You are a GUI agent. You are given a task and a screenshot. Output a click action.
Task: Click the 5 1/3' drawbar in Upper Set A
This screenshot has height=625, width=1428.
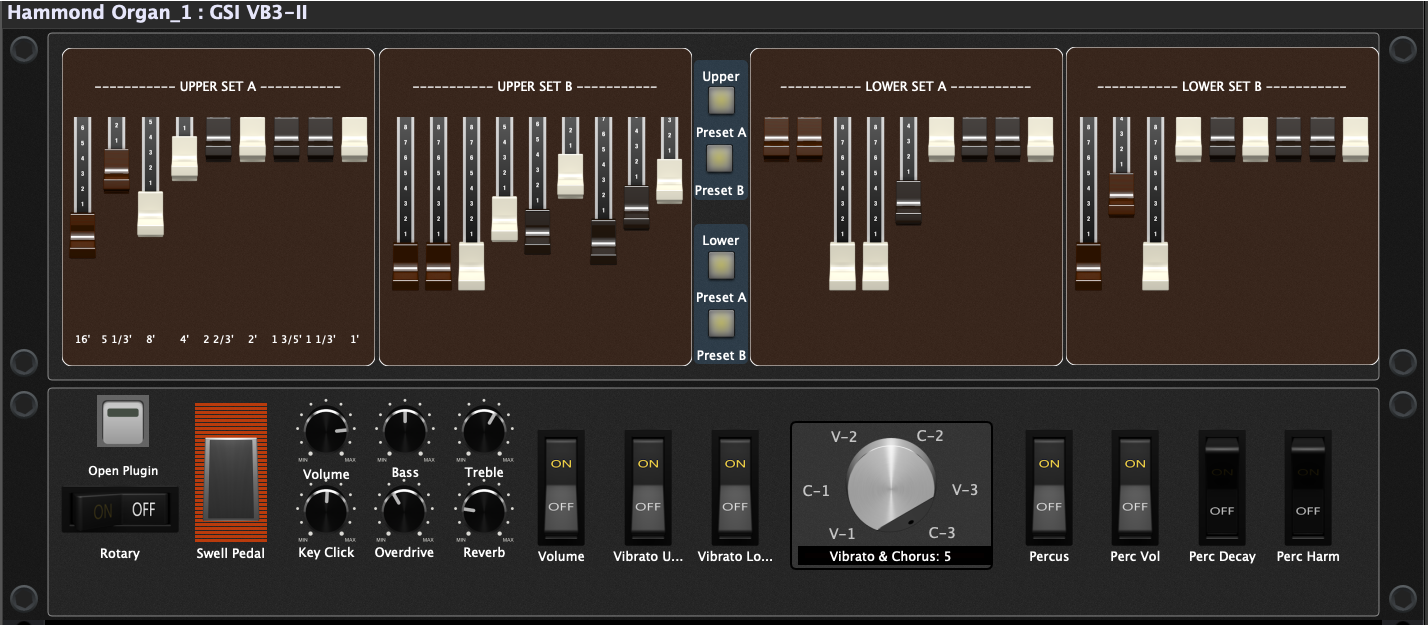[x=117, y=171]
